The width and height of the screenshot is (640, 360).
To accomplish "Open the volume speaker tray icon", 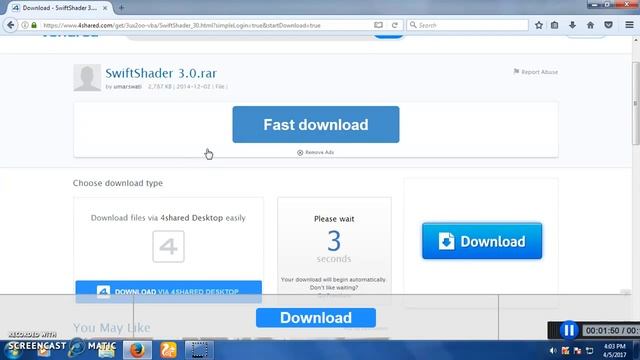I will tap(553, 351).
